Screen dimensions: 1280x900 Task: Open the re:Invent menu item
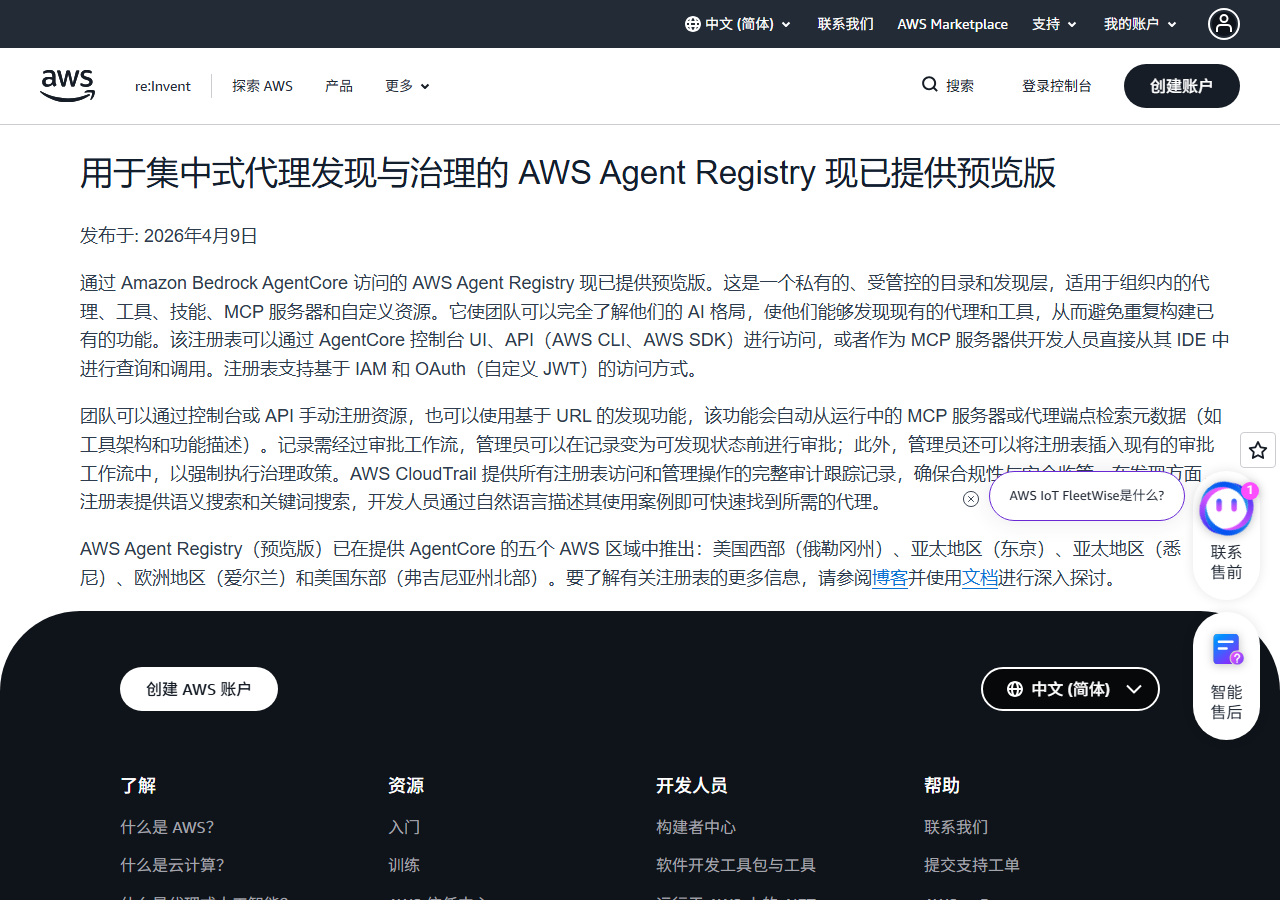pos(163,86)
